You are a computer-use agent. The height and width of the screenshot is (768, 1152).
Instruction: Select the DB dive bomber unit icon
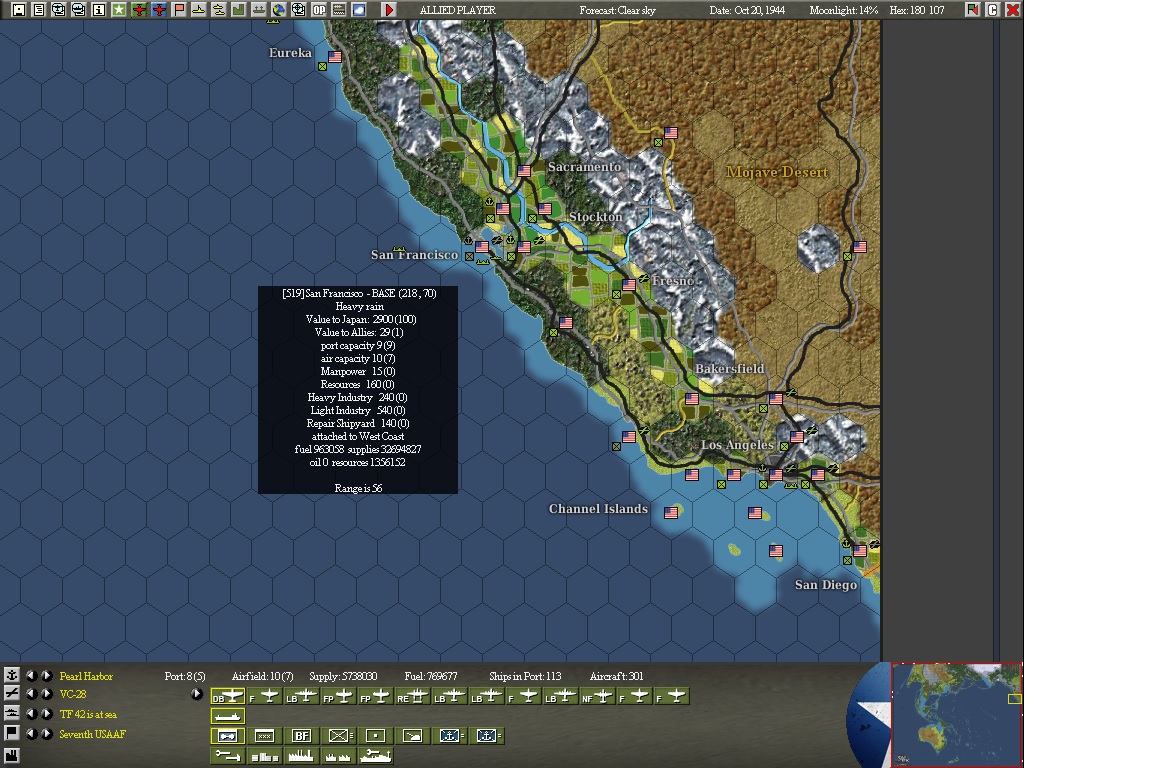pyautogui.click(x=228, y=696)
